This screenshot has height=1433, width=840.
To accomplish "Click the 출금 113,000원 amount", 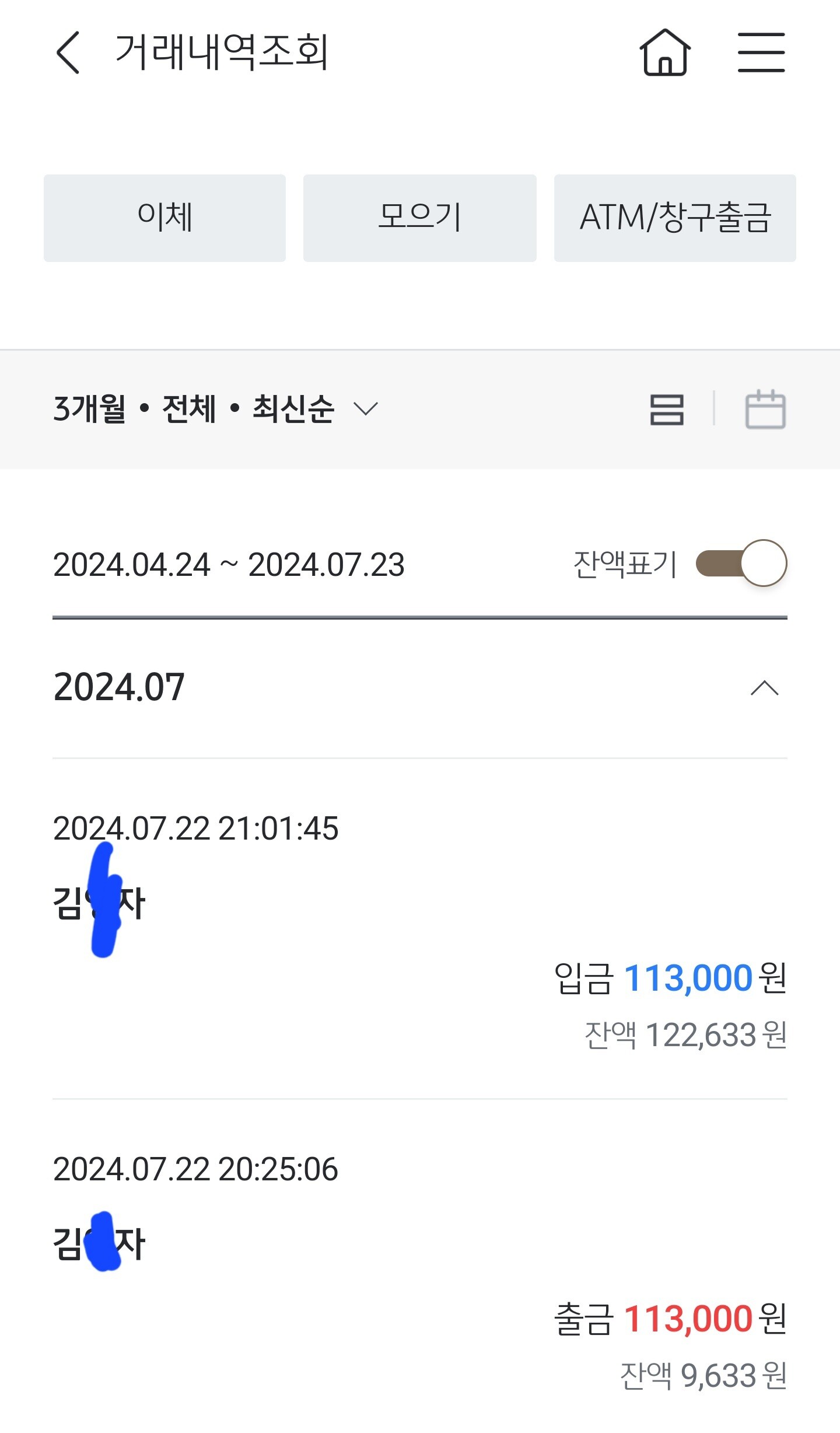I will 670,1319.
